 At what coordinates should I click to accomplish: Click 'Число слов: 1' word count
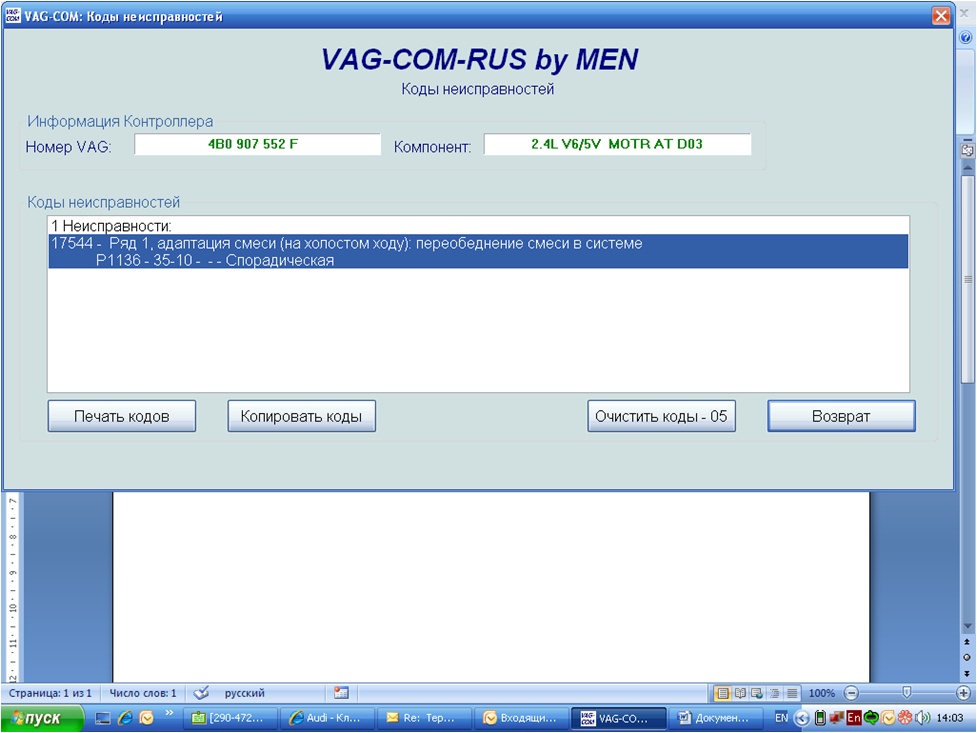coord(143,693)
